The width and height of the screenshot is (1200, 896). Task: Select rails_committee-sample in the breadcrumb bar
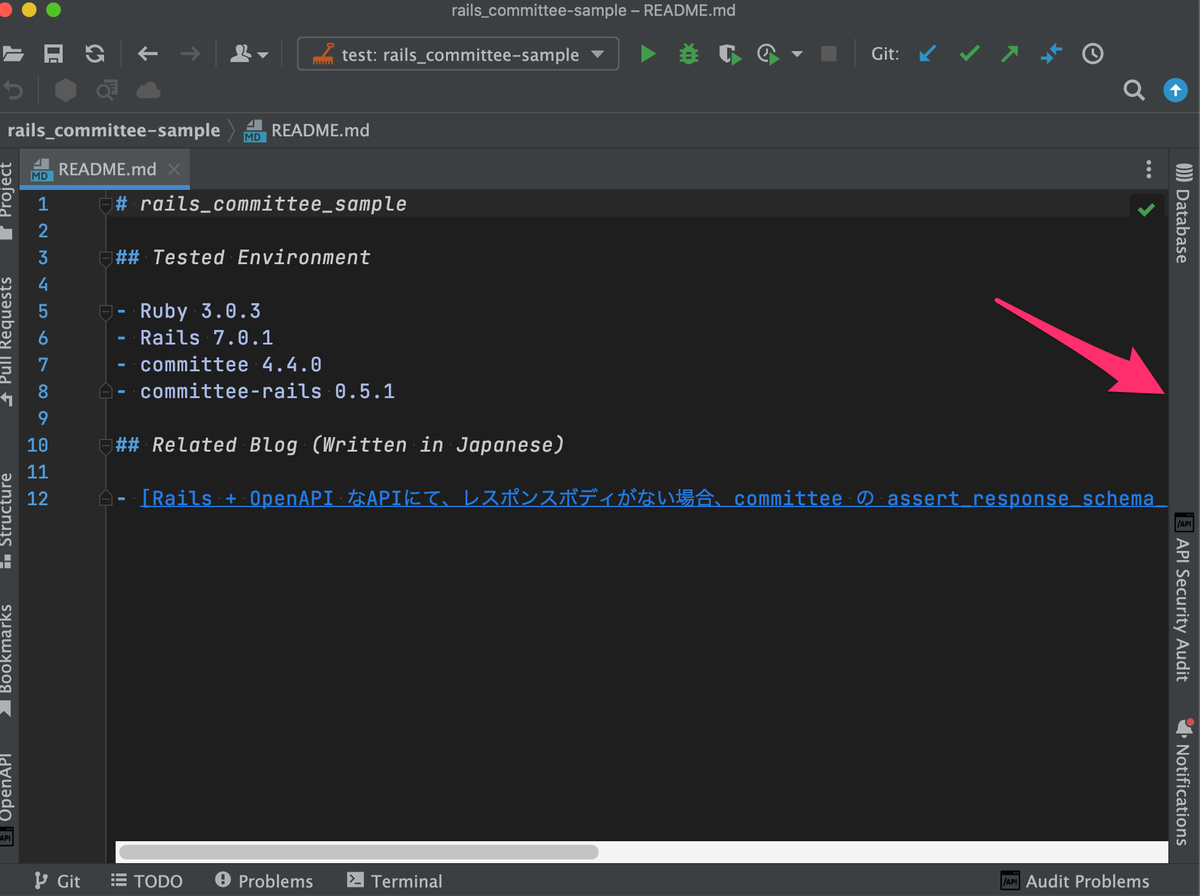pyautogui.click(x=114, y=130)
